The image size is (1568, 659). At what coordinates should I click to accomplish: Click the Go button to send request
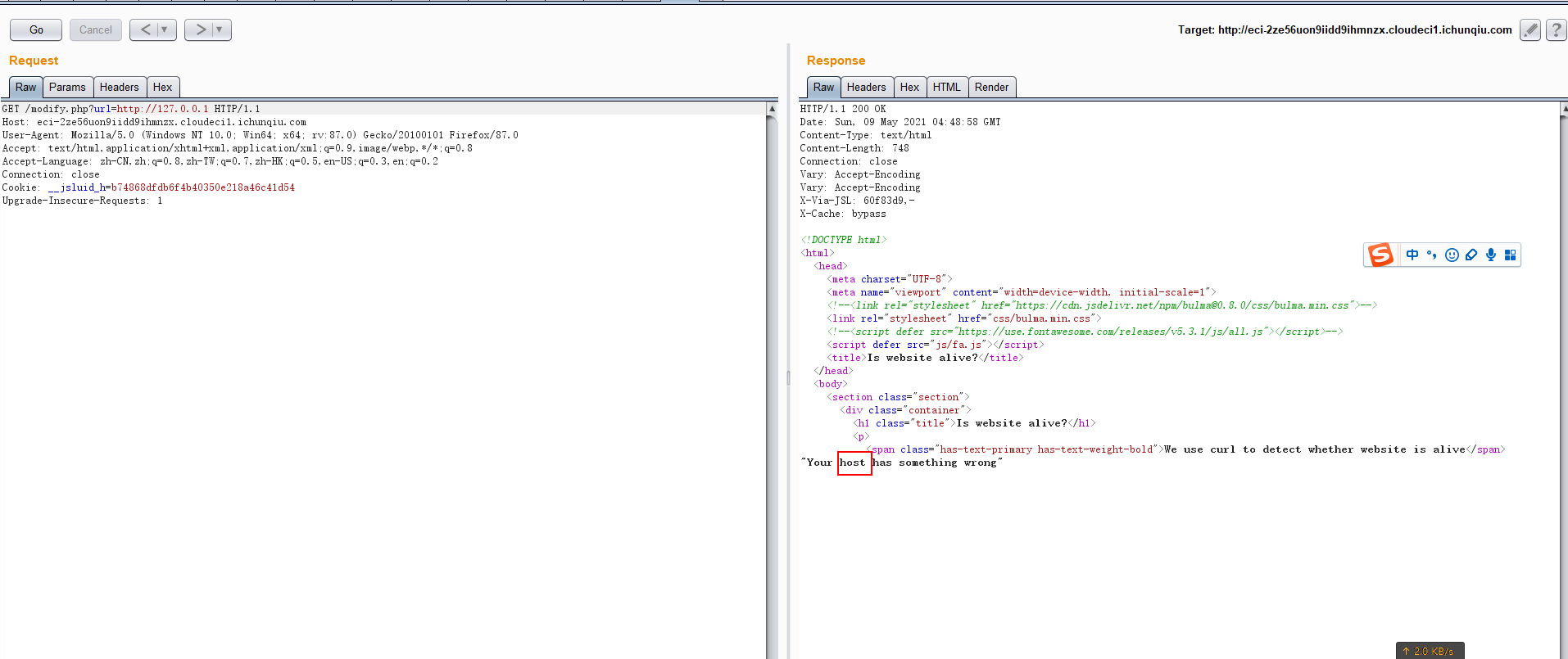pyautogui.click(x=36, y=30)
